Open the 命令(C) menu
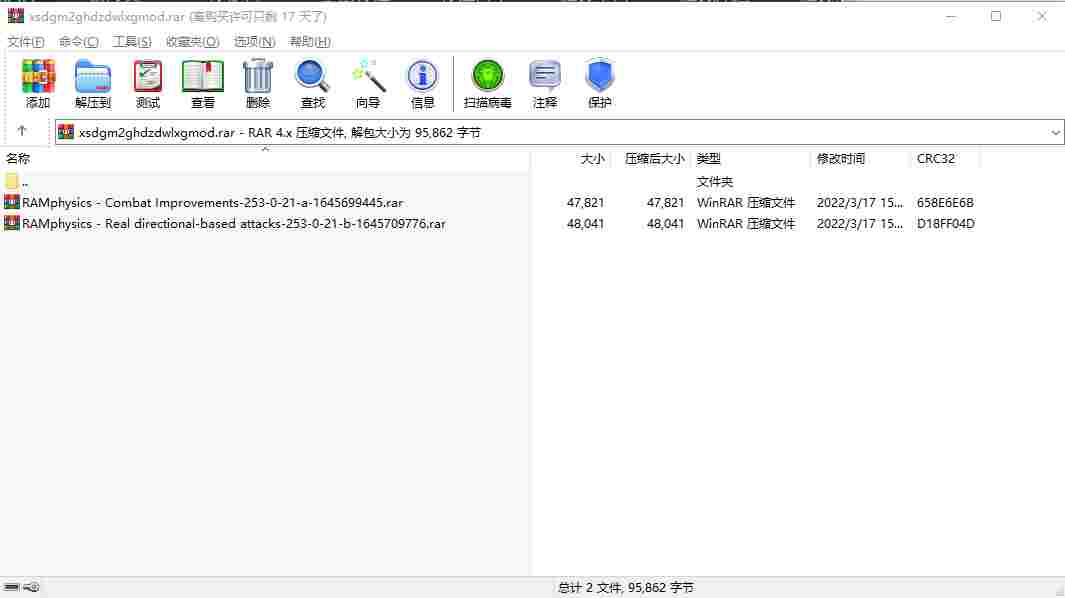1065x598 pixels. [79, 41]
